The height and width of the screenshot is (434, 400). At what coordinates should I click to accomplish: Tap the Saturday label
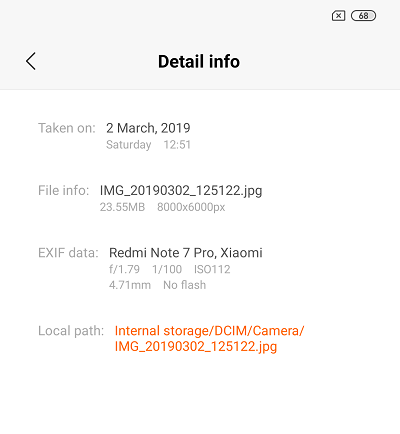click(x=129, y=145)
